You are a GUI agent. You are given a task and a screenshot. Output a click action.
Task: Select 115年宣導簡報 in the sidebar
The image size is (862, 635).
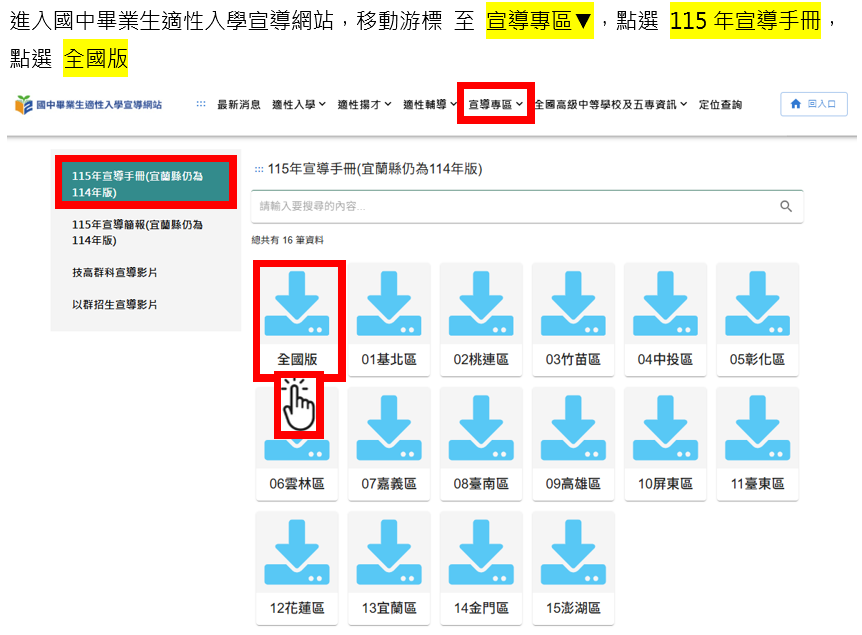[x=137, y=232]
